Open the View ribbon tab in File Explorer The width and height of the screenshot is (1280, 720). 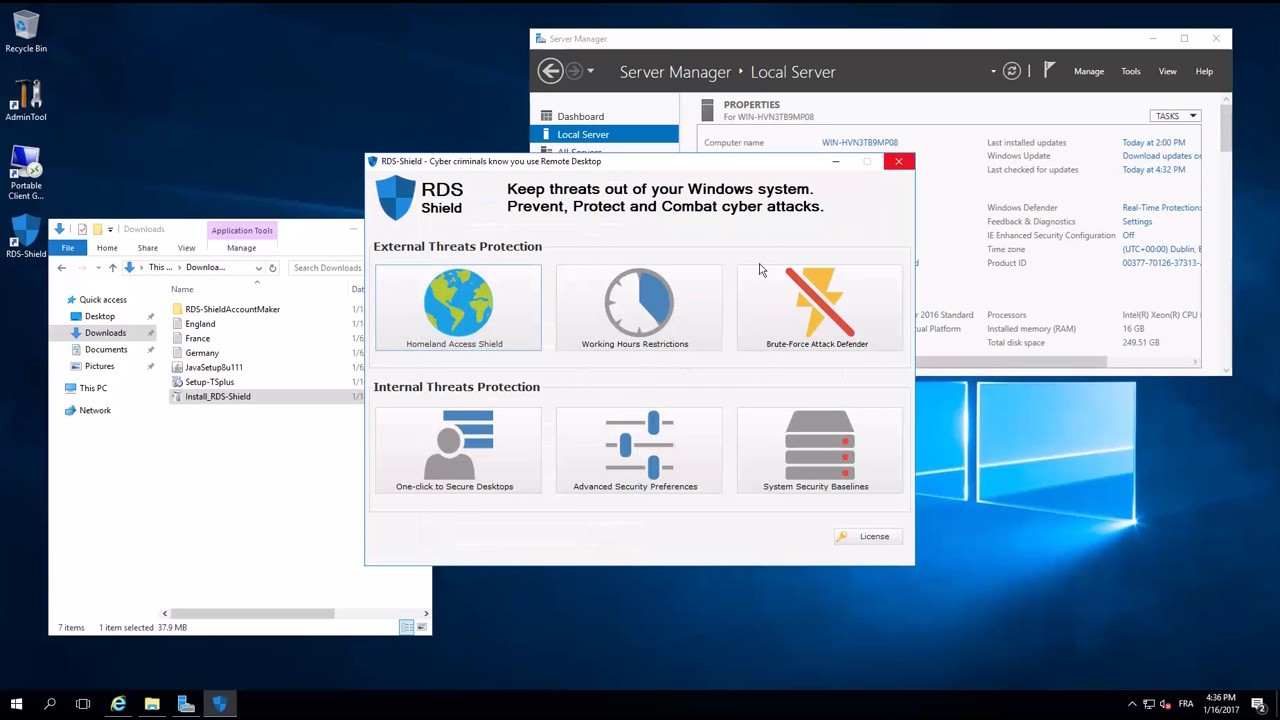pos(186,248)
